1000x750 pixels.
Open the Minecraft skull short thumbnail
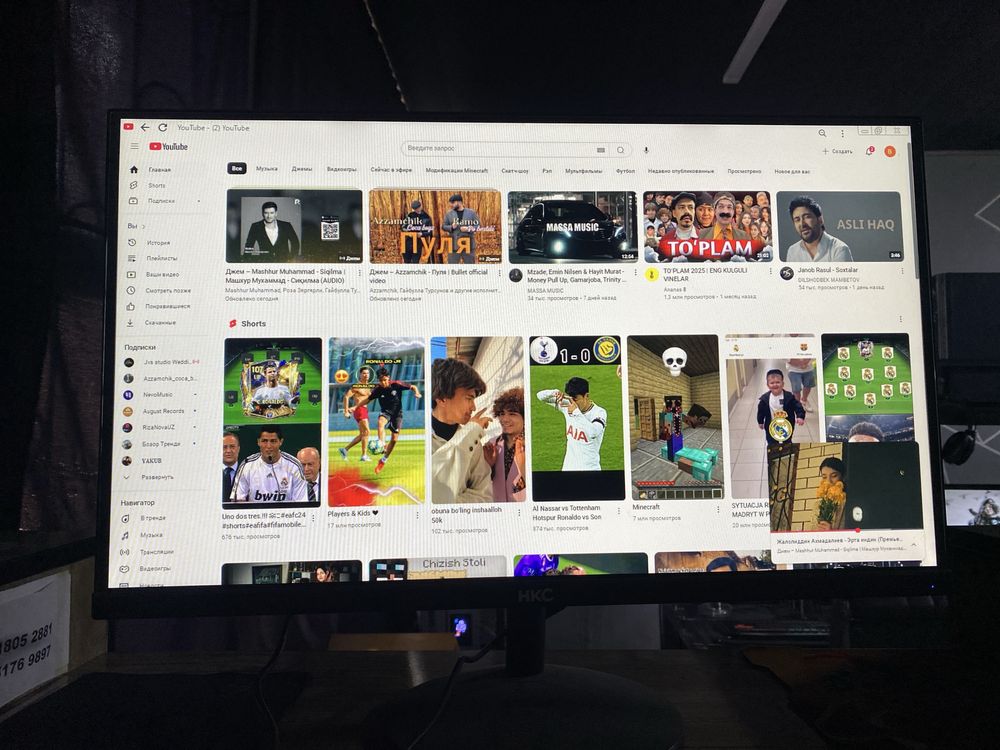tap(675, 417)
